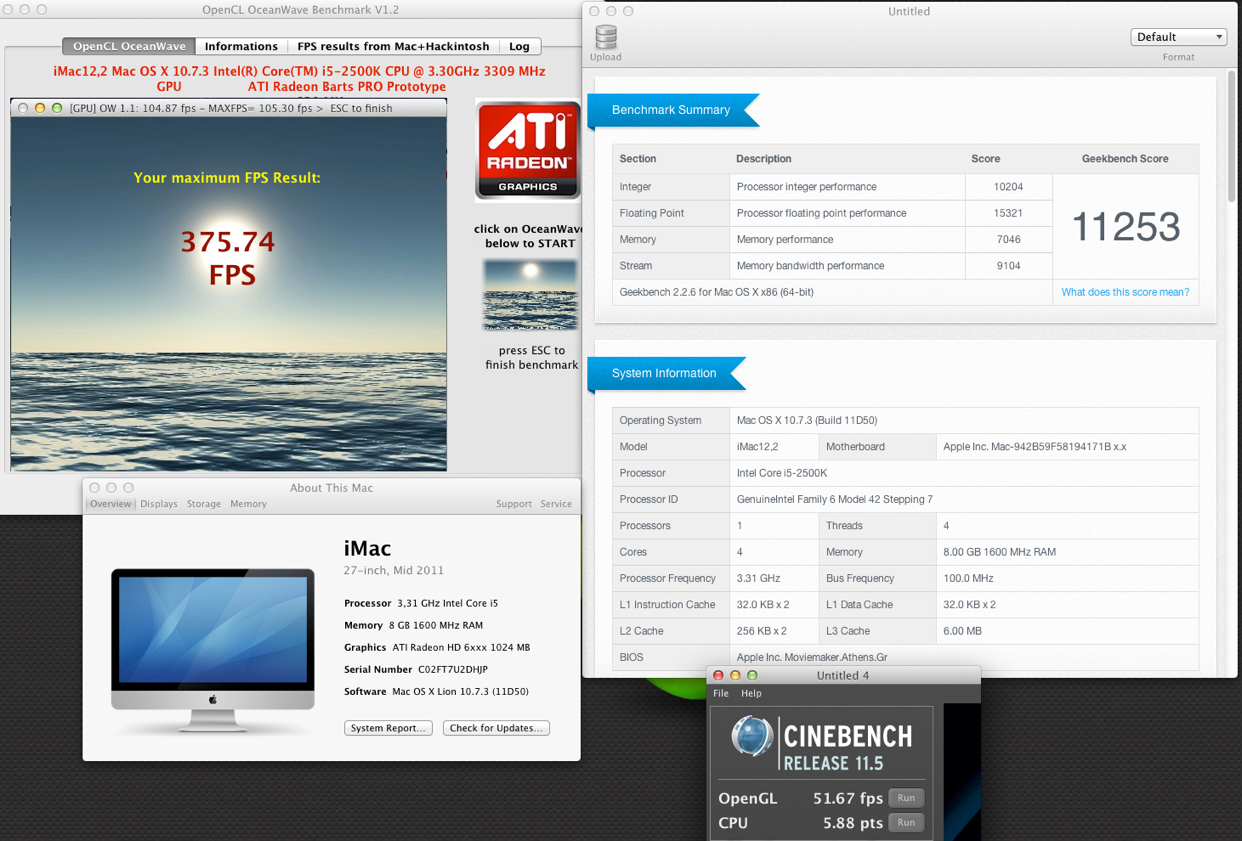This screenshot has height=841, width=1242.
Task: Open the Cinebench File menu
Action: coord(721,693)
